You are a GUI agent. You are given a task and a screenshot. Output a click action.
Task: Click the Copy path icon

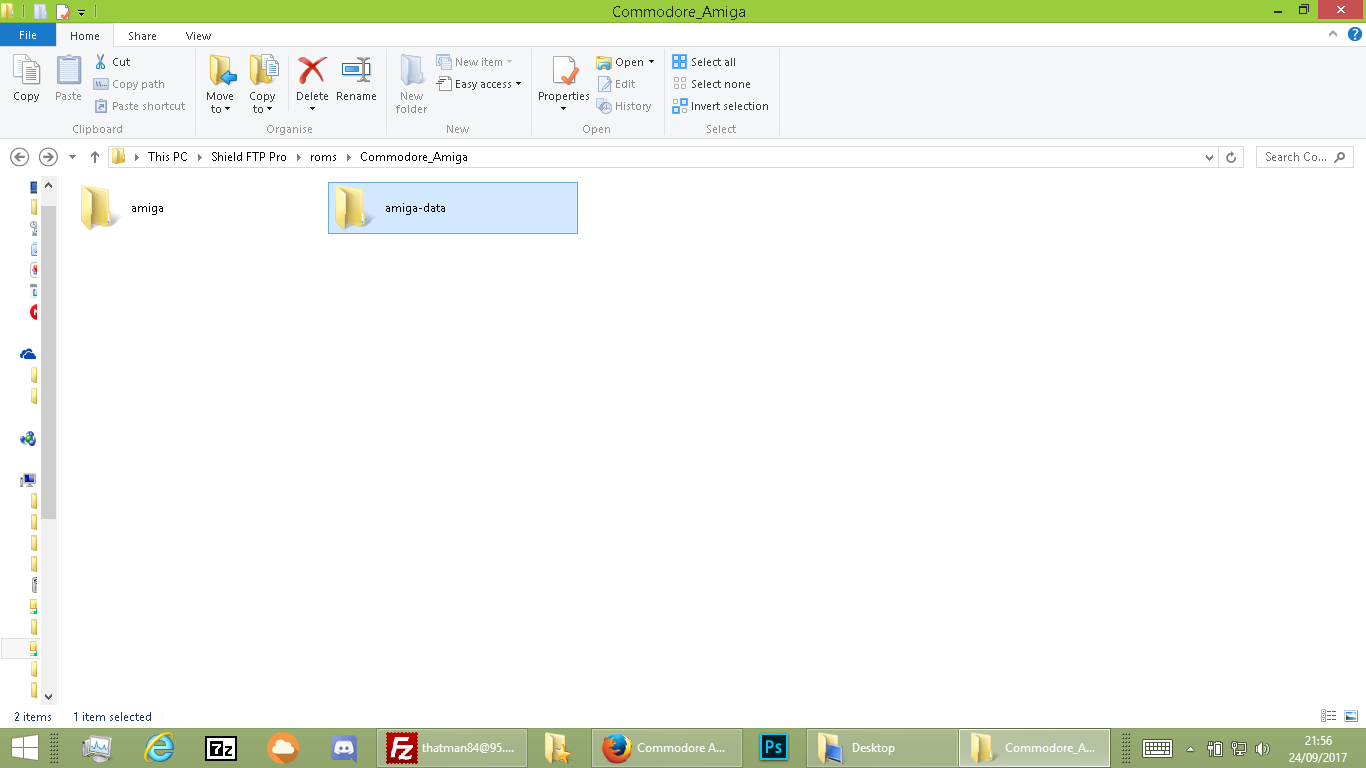pyautogui.click(x=130, y=83)
